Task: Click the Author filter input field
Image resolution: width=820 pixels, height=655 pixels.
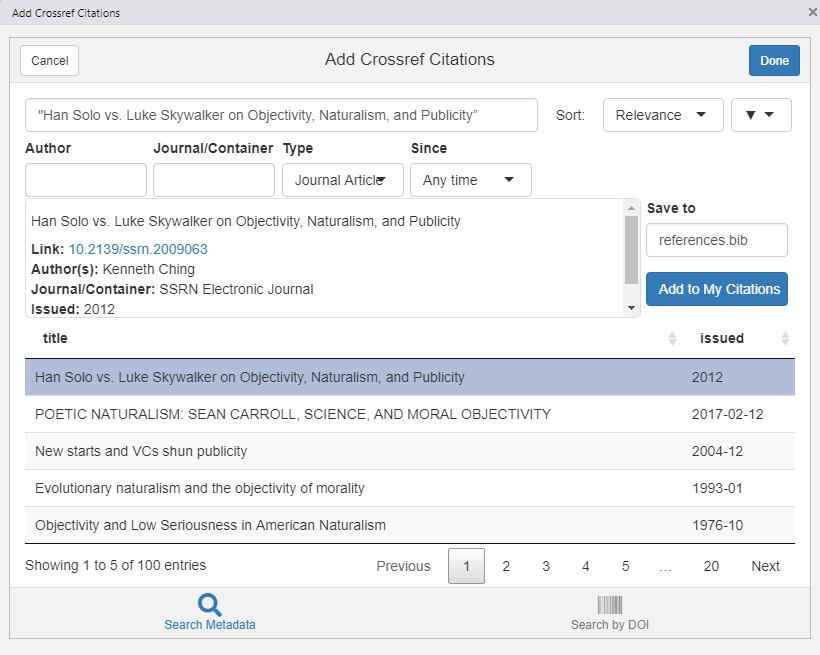Action: (x=86, y=180)
